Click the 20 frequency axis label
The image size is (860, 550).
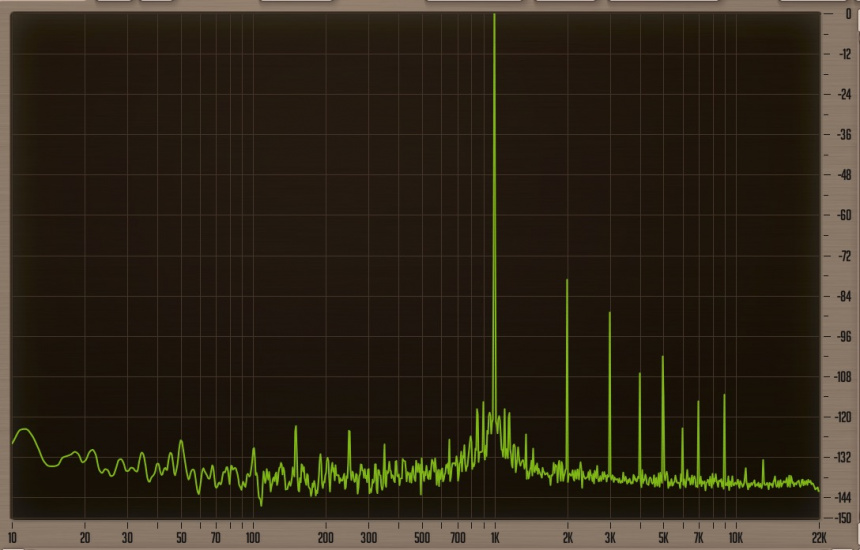click(85, 537)
